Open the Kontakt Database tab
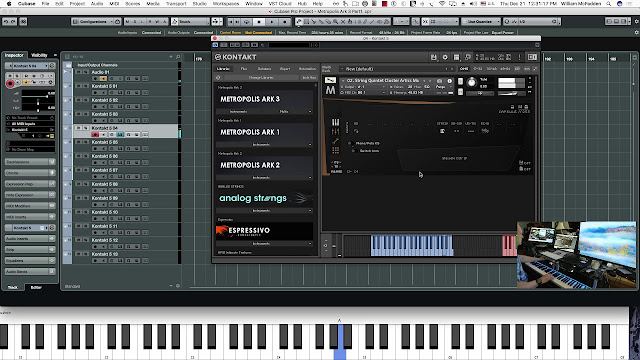Image resolution: width=640 pixels, height=360 pixels. click(264, 69)
